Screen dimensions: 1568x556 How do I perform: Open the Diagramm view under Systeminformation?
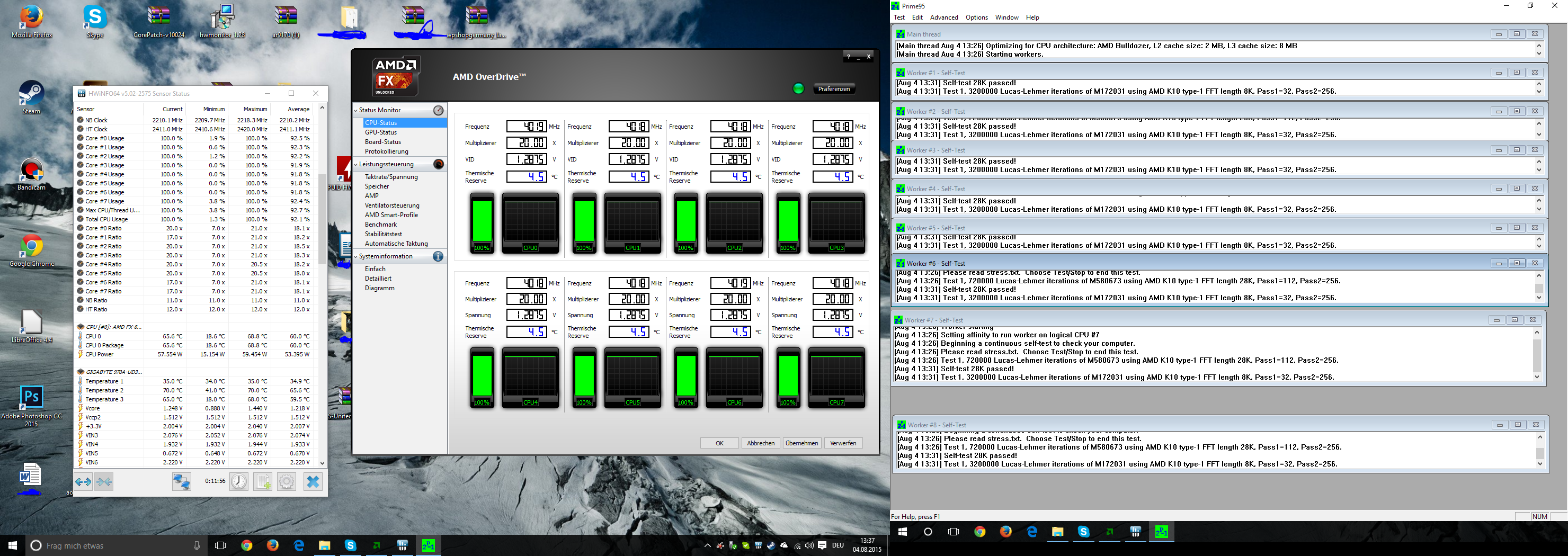click(380, 288)
